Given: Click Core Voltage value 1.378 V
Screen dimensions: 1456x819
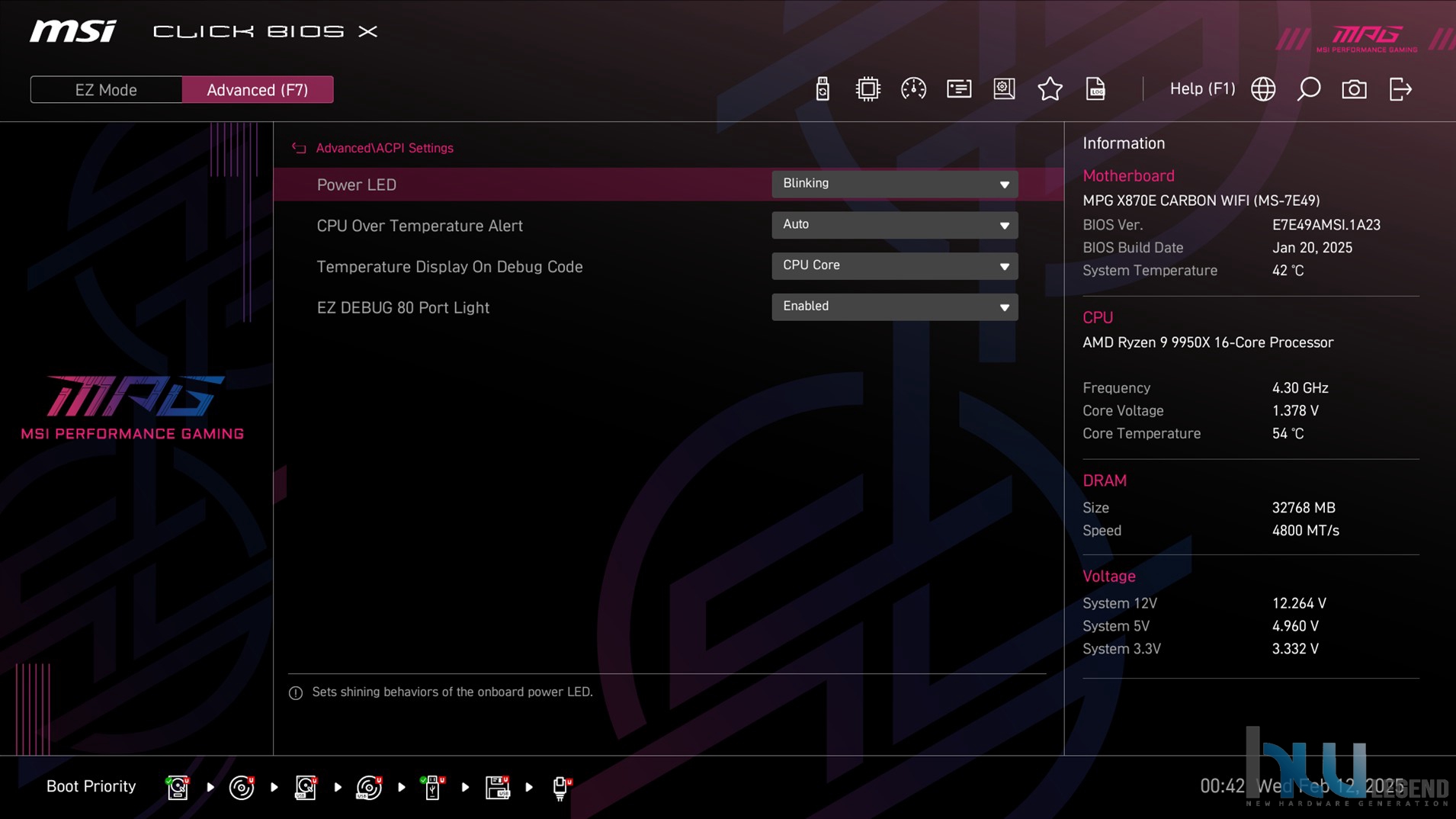Looking at the screenshot, I should (x=1294, y=411).
